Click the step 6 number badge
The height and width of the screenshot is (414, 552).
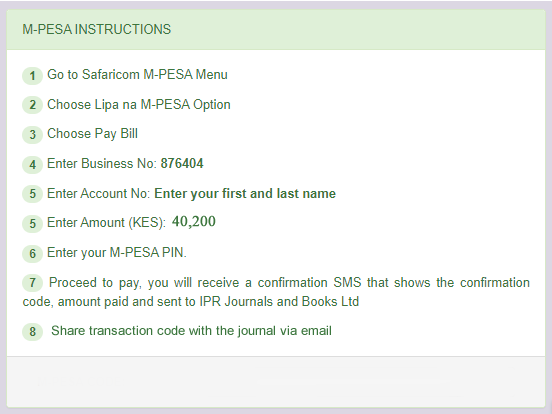click(32, 253)
